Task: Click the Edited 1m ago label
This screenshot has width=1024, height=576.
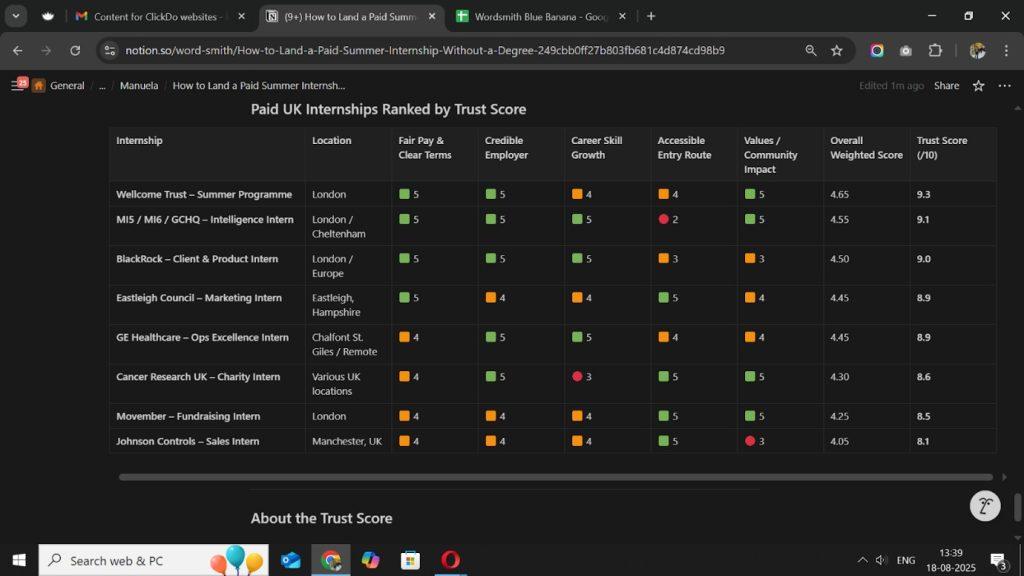Action: click(x=891, y=86)
